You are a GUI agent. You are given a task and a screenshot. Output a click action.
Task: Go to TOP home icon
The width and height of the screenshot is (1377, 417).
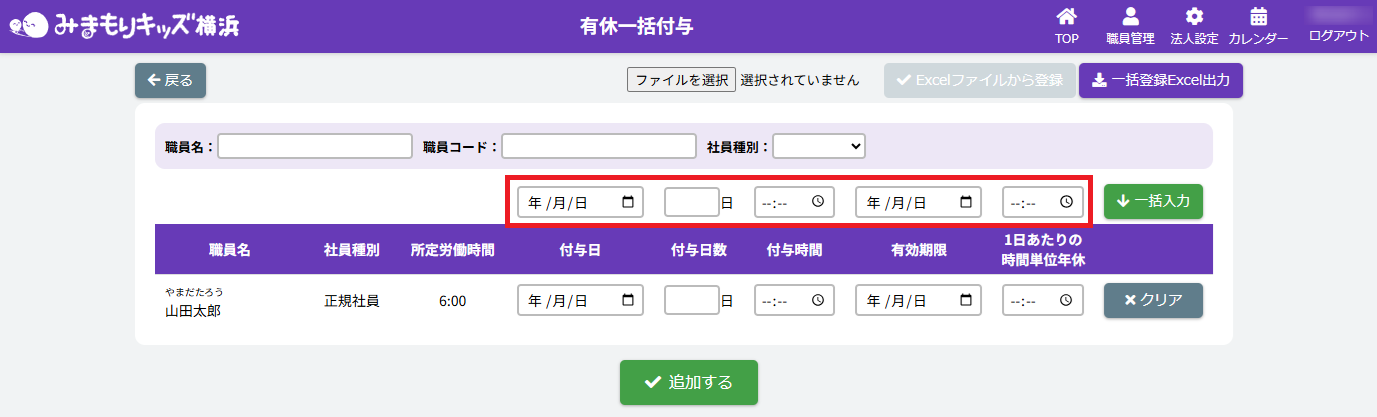(x=1067, y=26)
